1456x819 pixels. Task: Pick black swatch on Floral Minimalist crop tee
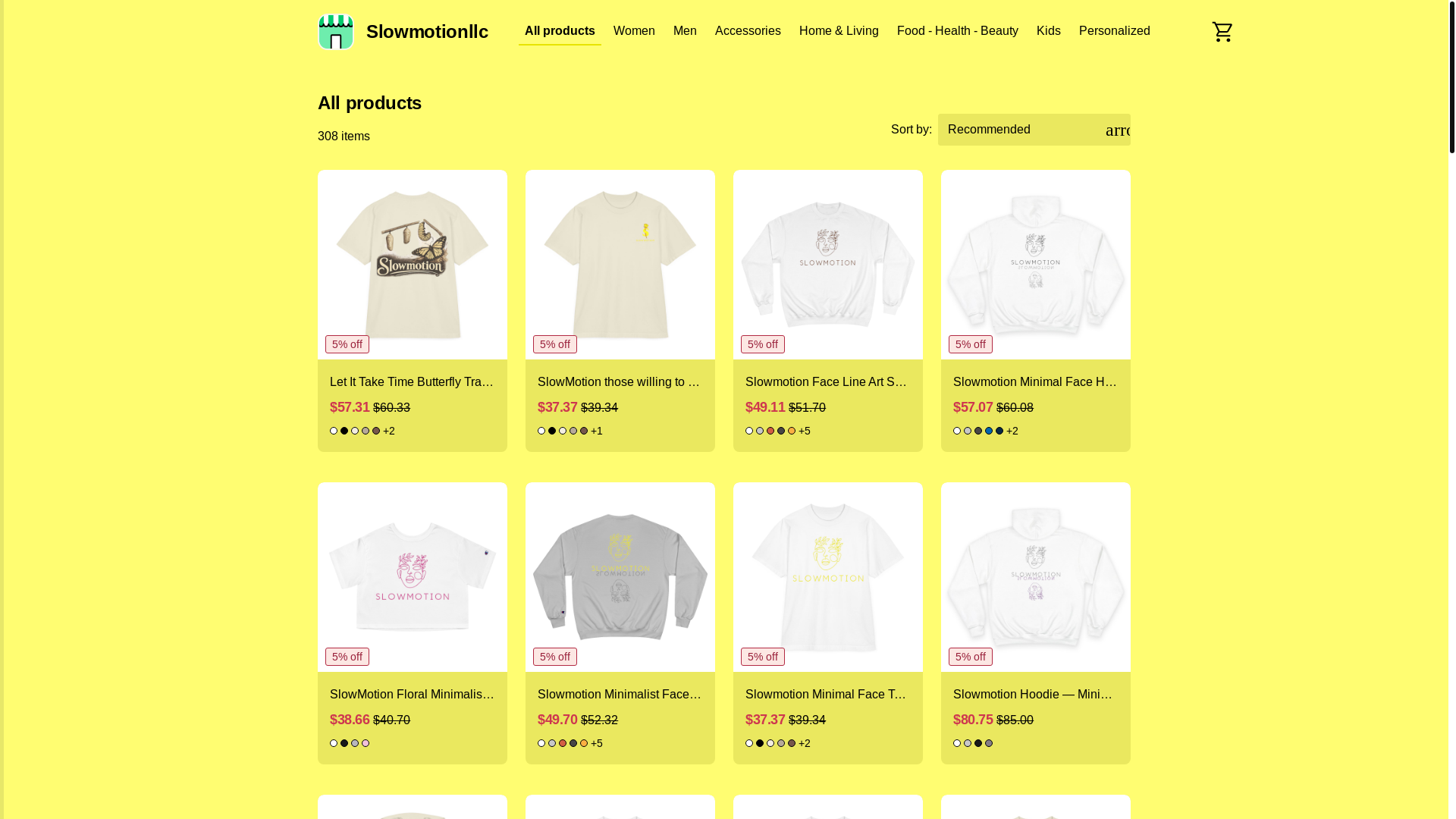click(x=344, y=743)
